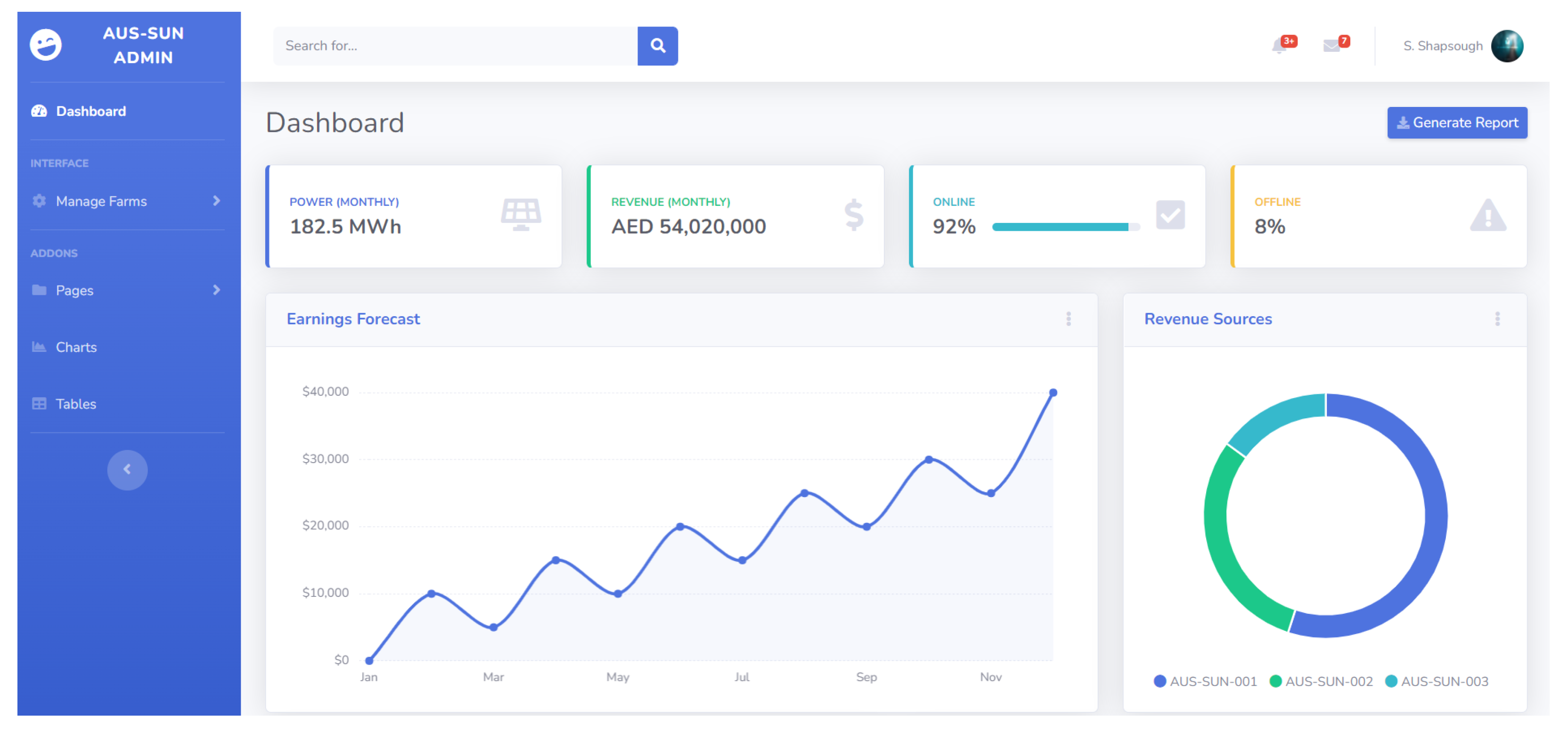The height and width of the screenshot is (734, 1568).
Task: Open Earnings Forecast three-dot menu
Action: (x=1068, y=319)
